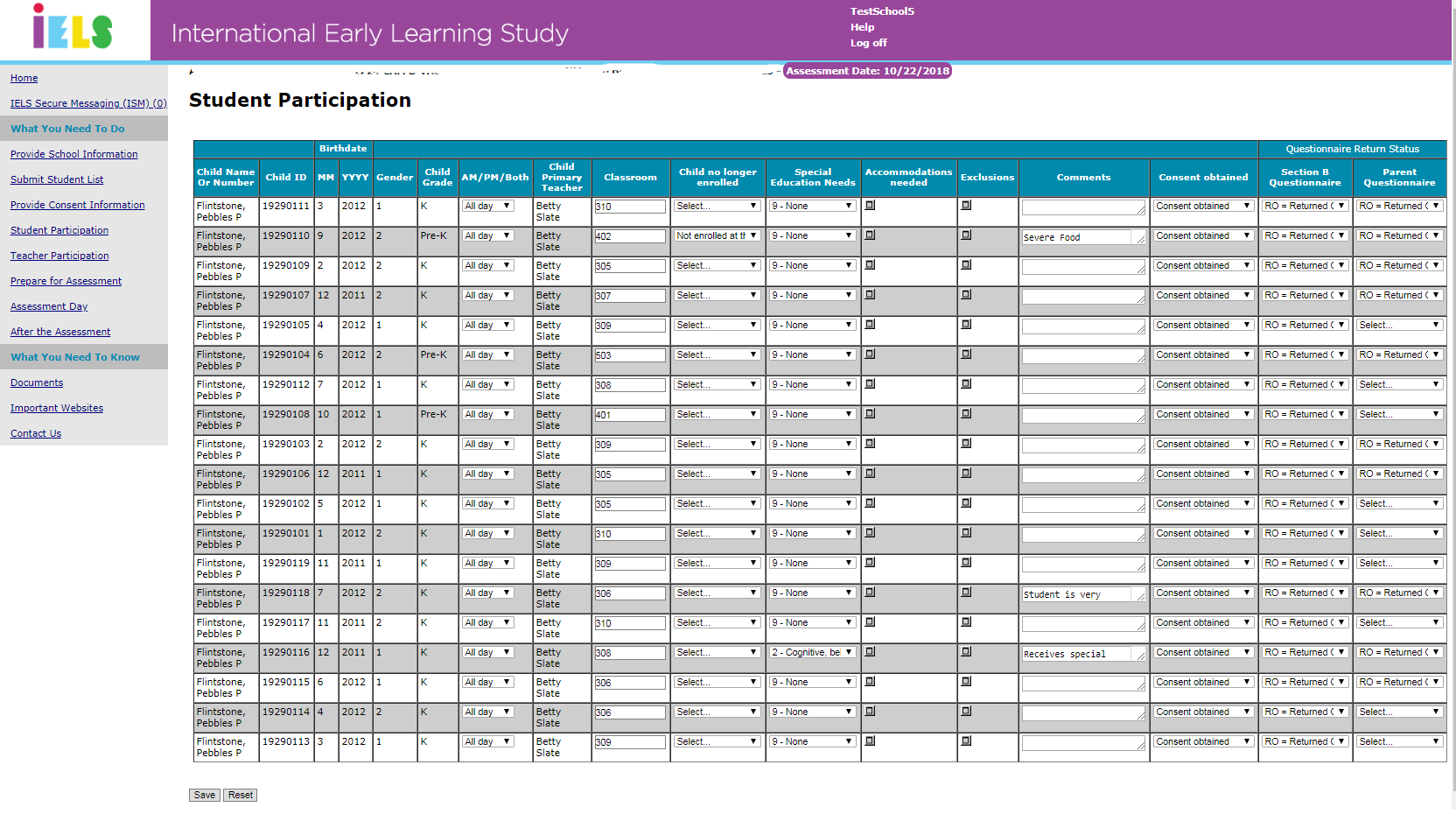Open Section B Questionnaire dropdown for 19290107
The height and width of the screenshot is (821, 1456).
click(x=1305, y=295)
